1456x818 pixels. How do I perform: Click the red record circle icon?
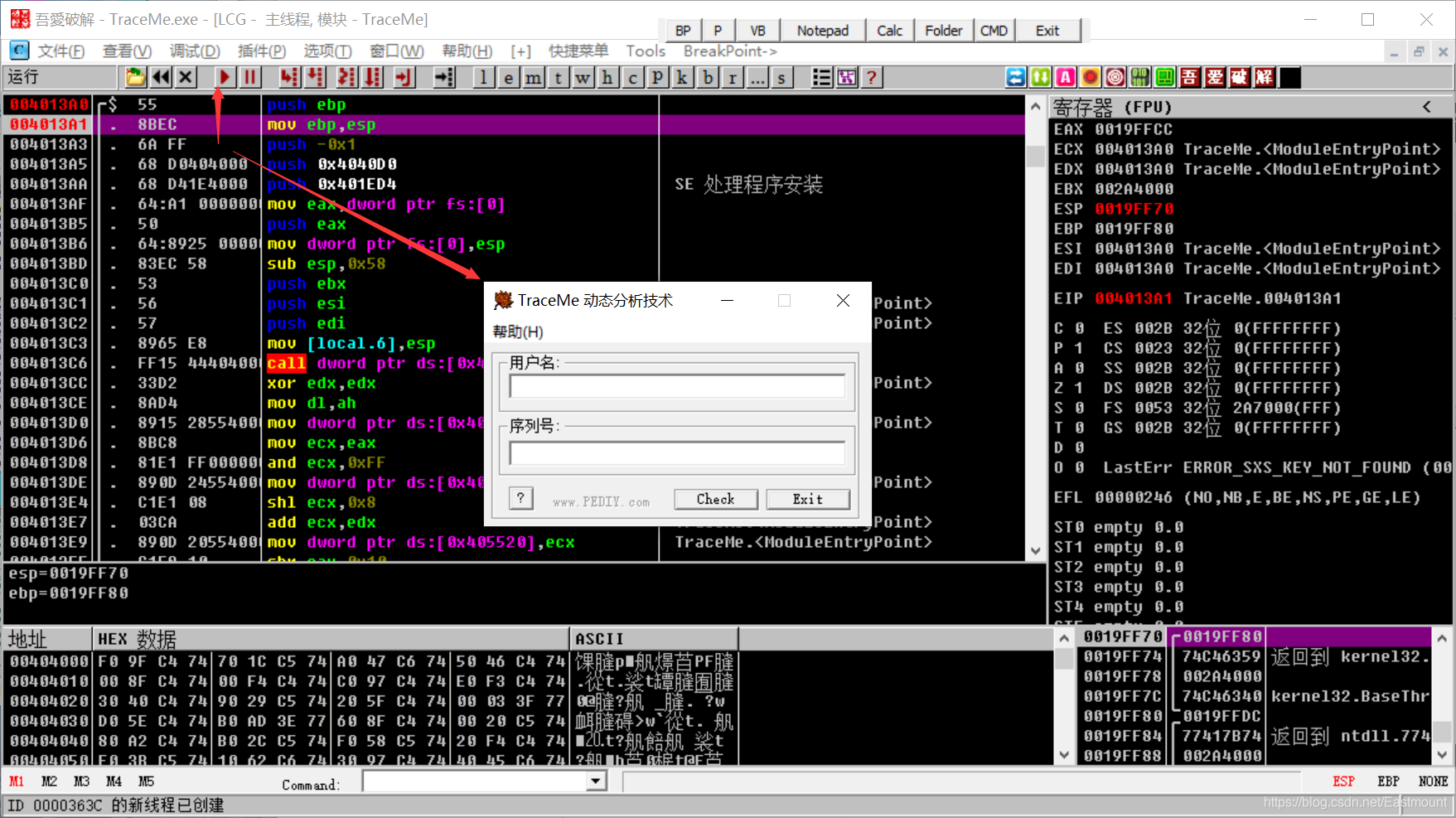(1091, 77)
